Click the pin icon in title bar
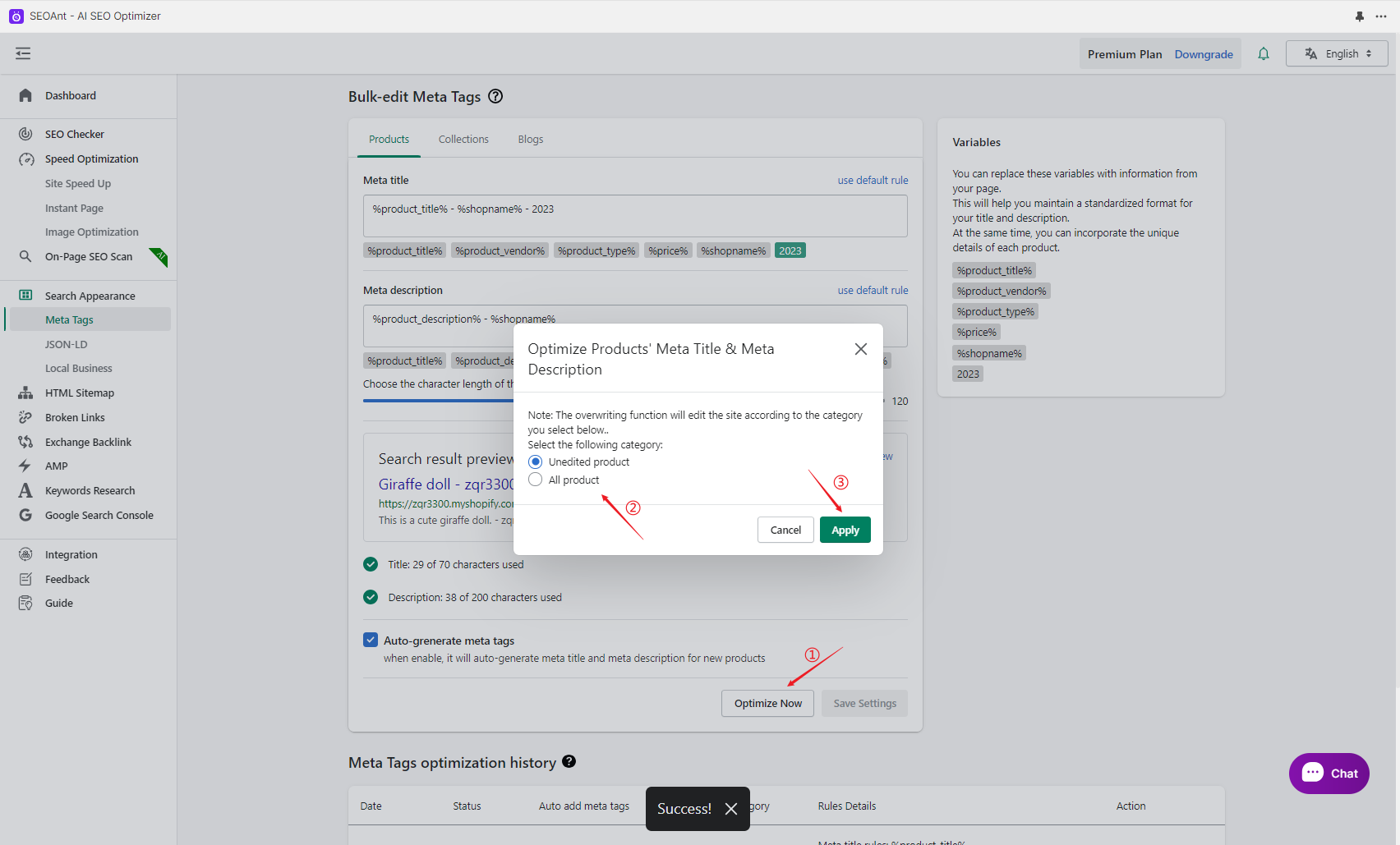 coord(1360,16)
